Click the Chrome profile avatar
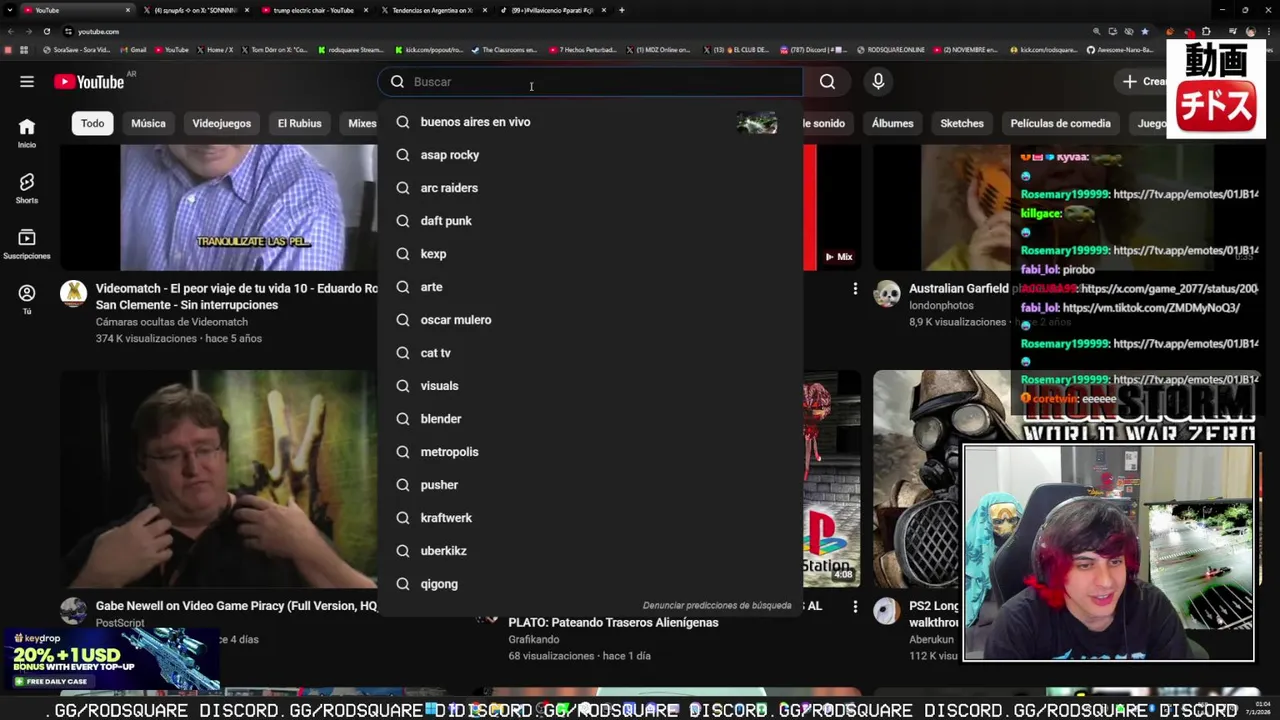The width and height of the screenshot is (1280, 720). coord(1250,31)
